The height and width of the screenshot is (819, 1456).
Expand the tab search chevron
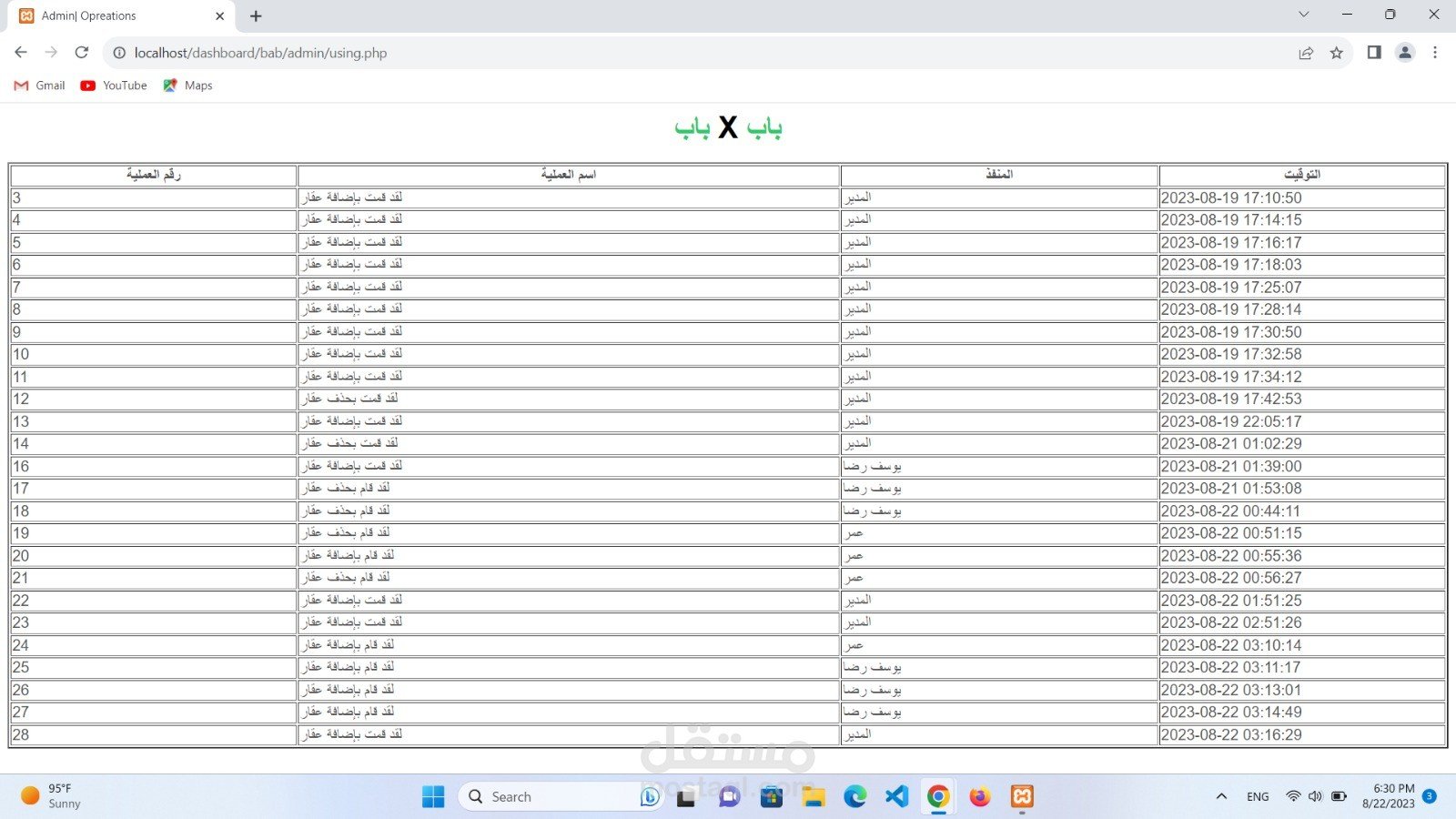click(x=1303, y=15)
